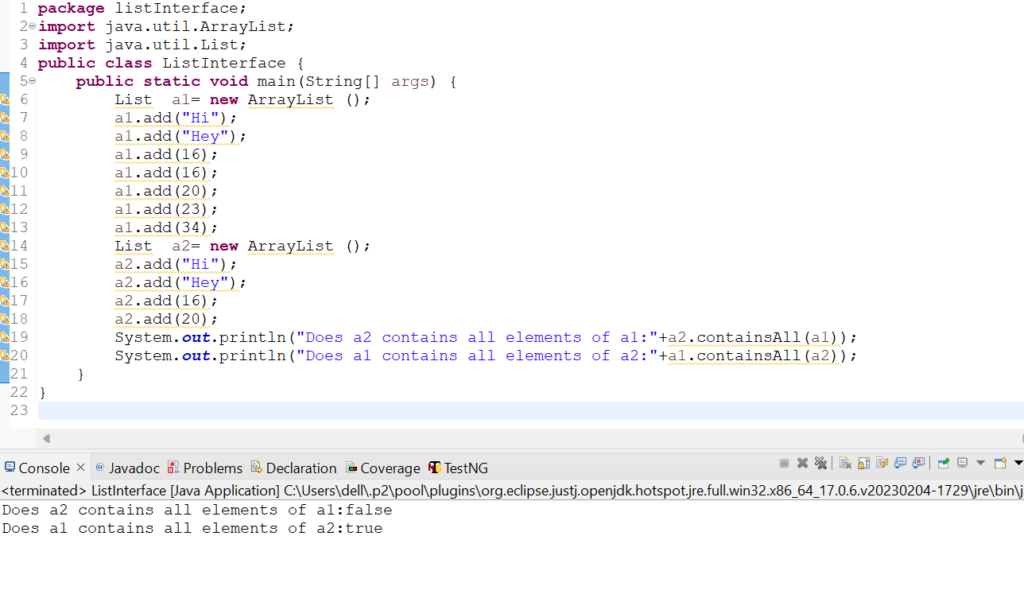Click console output 'Does a1 contains all elements of a2:true'
The height and width of the screenshot is (602, 1024).
coord(192,528)
